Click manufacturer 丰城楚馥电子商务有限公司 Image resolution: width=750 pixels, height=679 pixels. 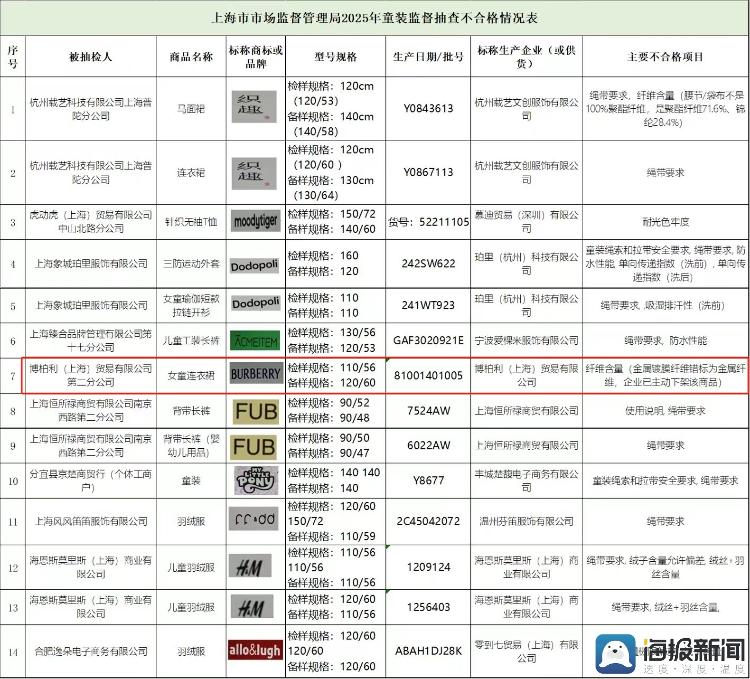pos(526,481)
